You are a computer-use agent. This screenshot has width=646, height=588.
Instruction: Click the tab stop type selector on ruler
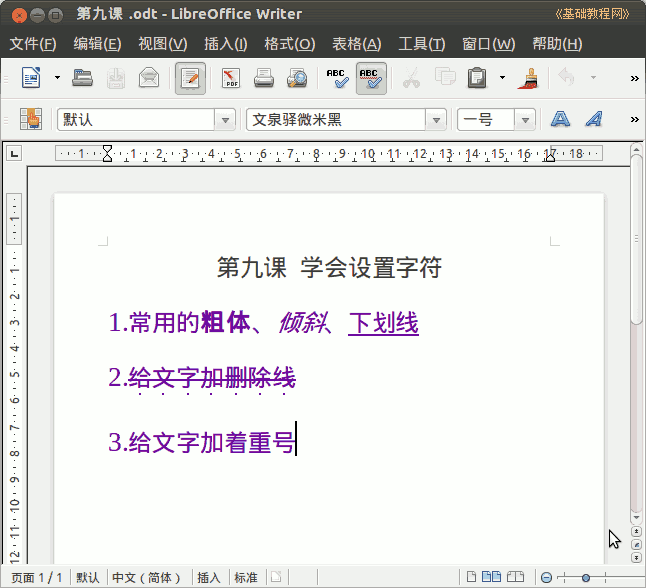click(x=14, y=154)
